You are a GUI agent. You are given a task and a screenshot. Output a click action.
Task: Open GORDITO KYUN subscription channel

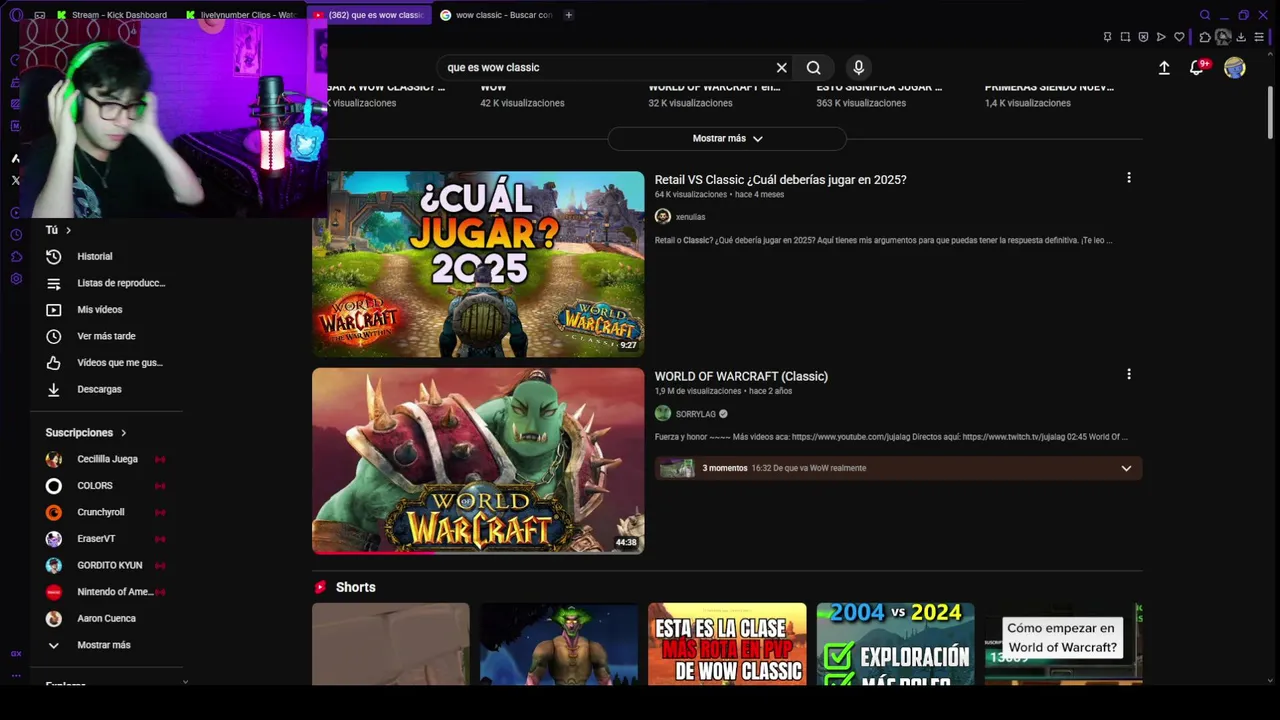tap(110, 565)
